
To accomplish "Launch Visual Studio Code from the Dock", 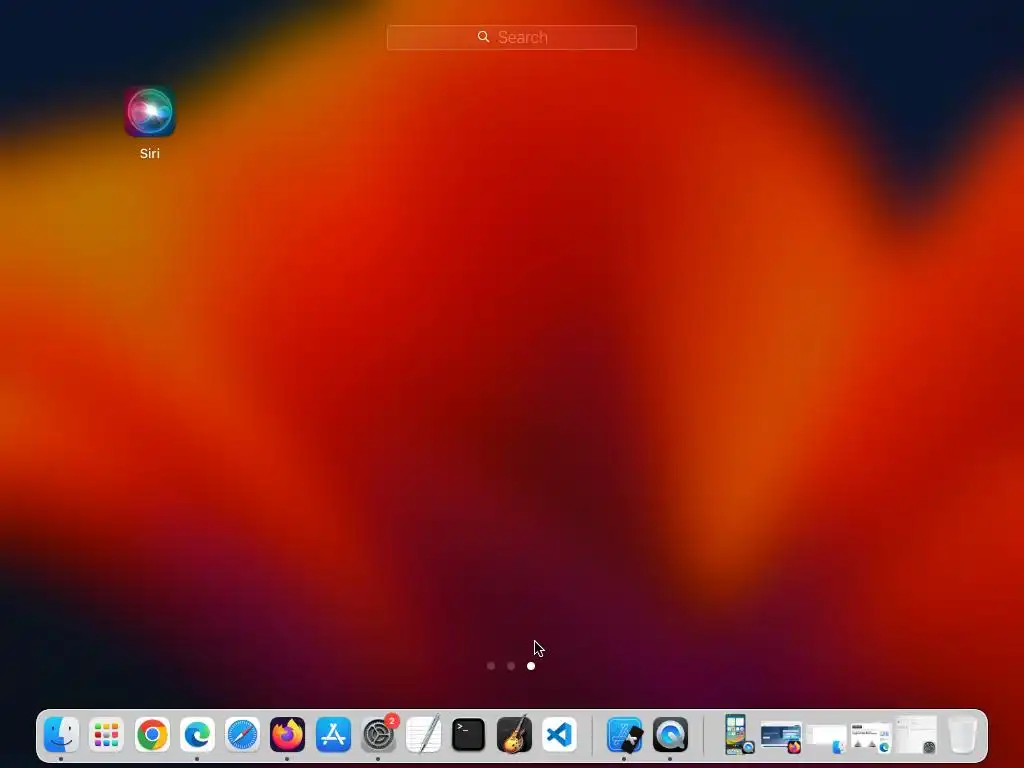I will point(559,735).
